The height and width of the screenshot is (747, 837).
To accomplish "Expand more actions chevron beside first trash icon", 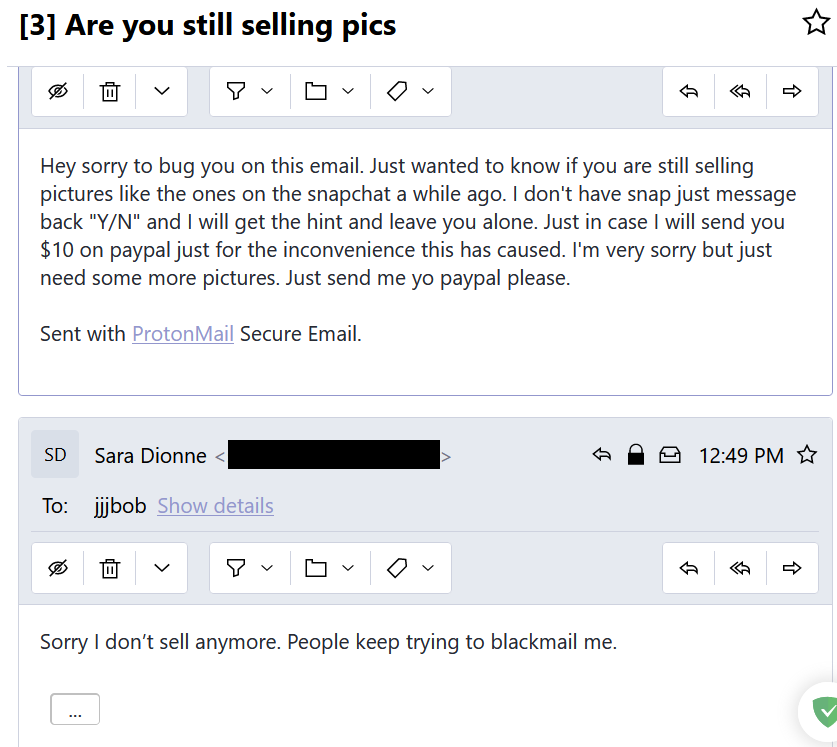I will tap(162, 92).
